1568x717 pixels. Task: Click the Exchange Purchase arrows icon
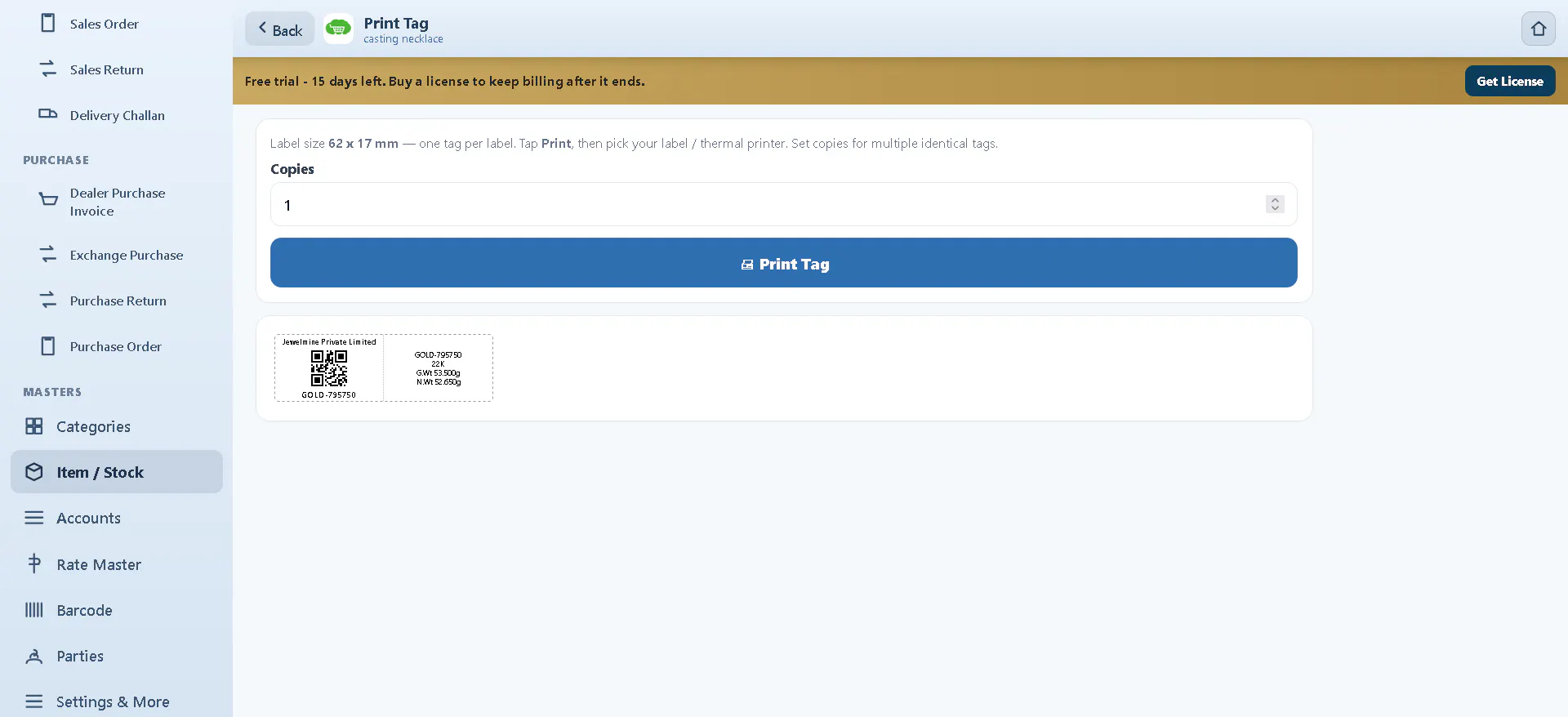(x=48, y=255)
